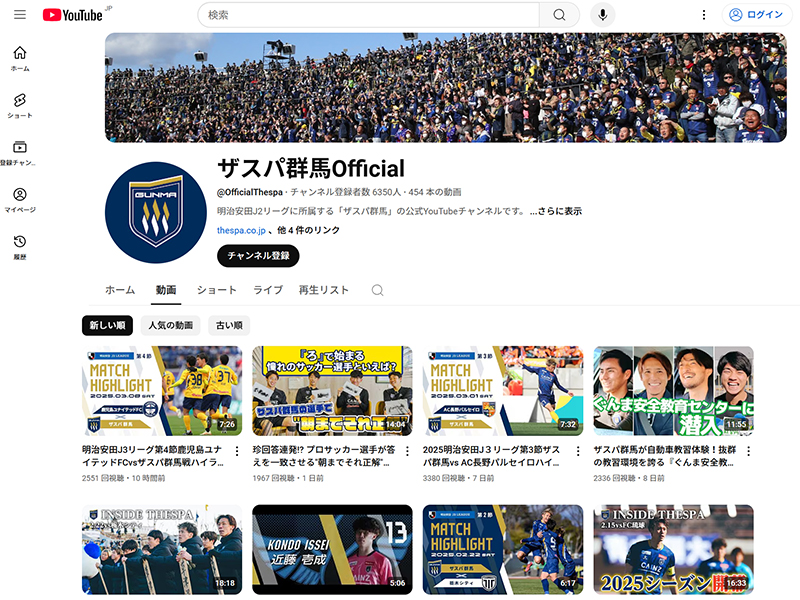The image size is (800, 600).
Task: Open options menu for 珍回答連発 video
Action: (x=407, y=451)
